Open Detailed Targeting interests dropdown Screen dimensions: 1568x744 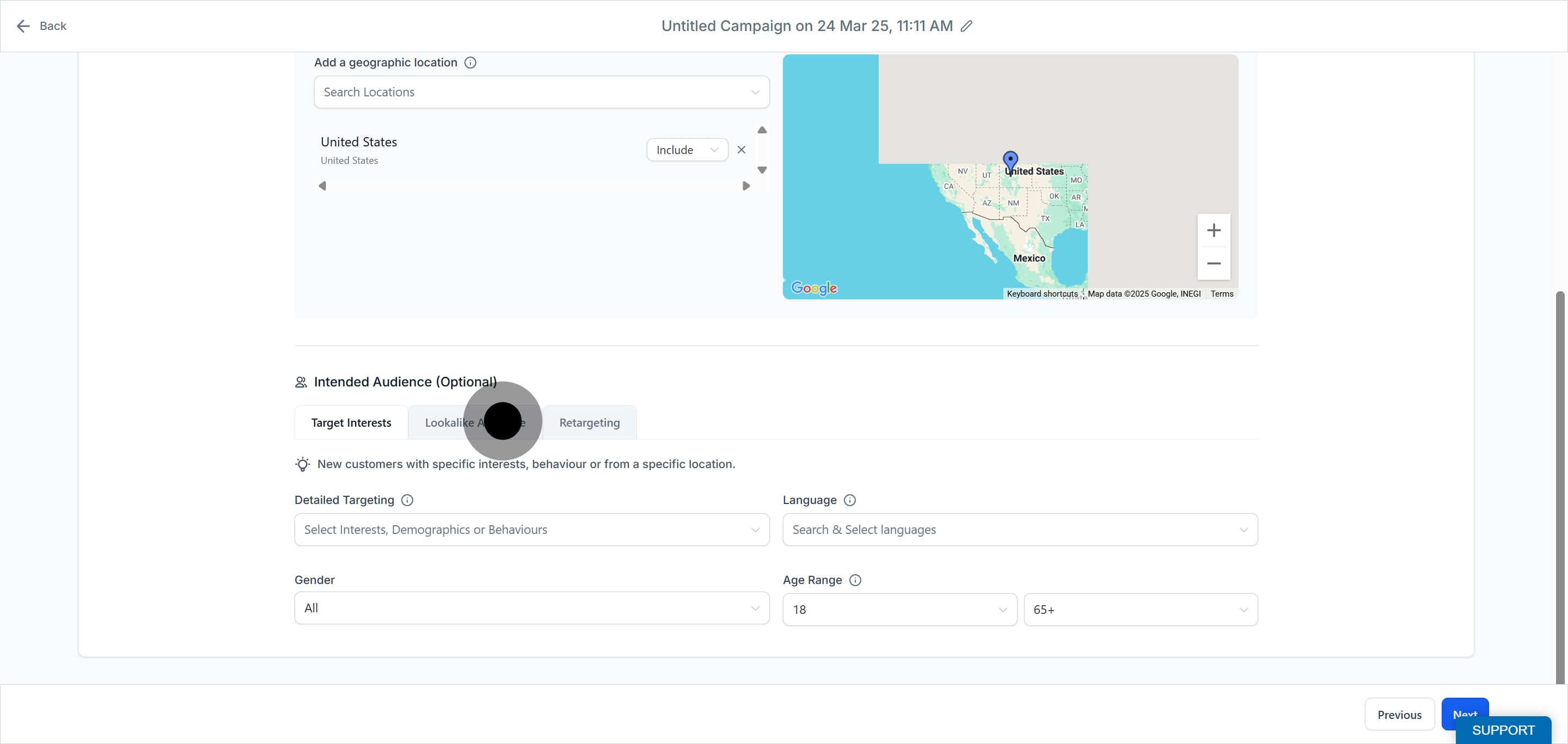[532, 530]
